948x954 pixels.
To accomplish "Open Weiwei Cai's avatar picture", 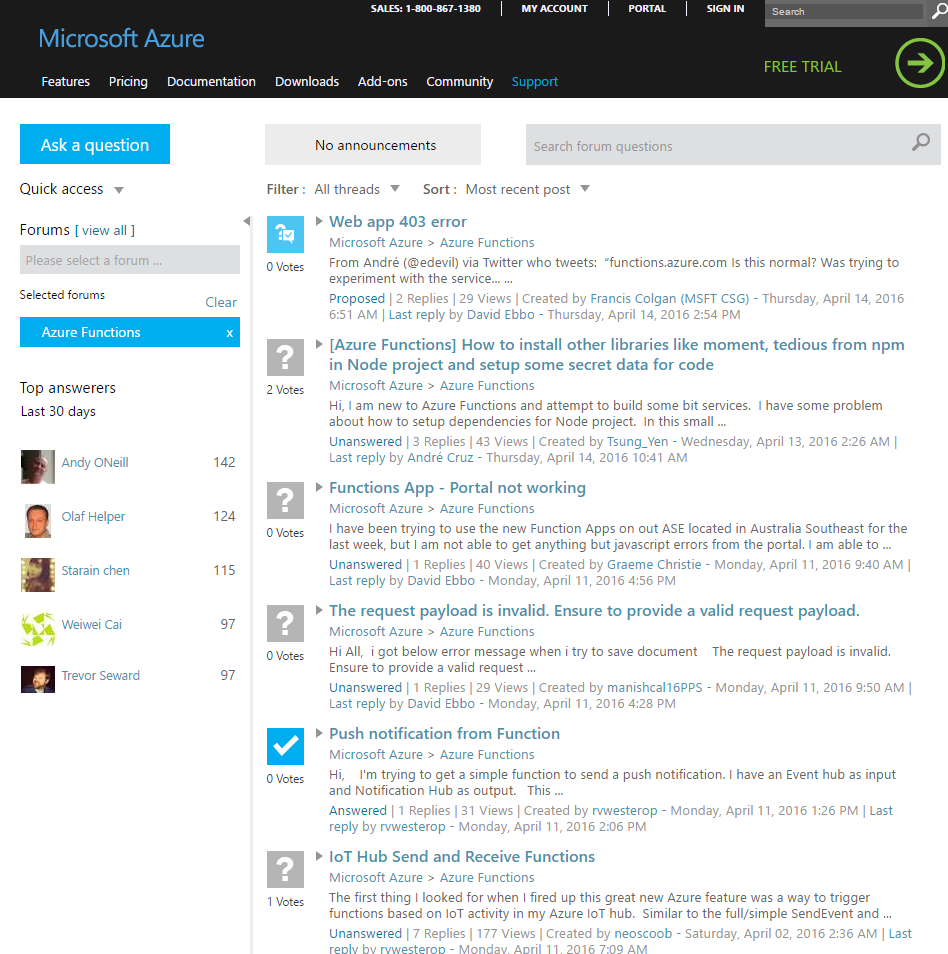I will click(x=38, y=629).
